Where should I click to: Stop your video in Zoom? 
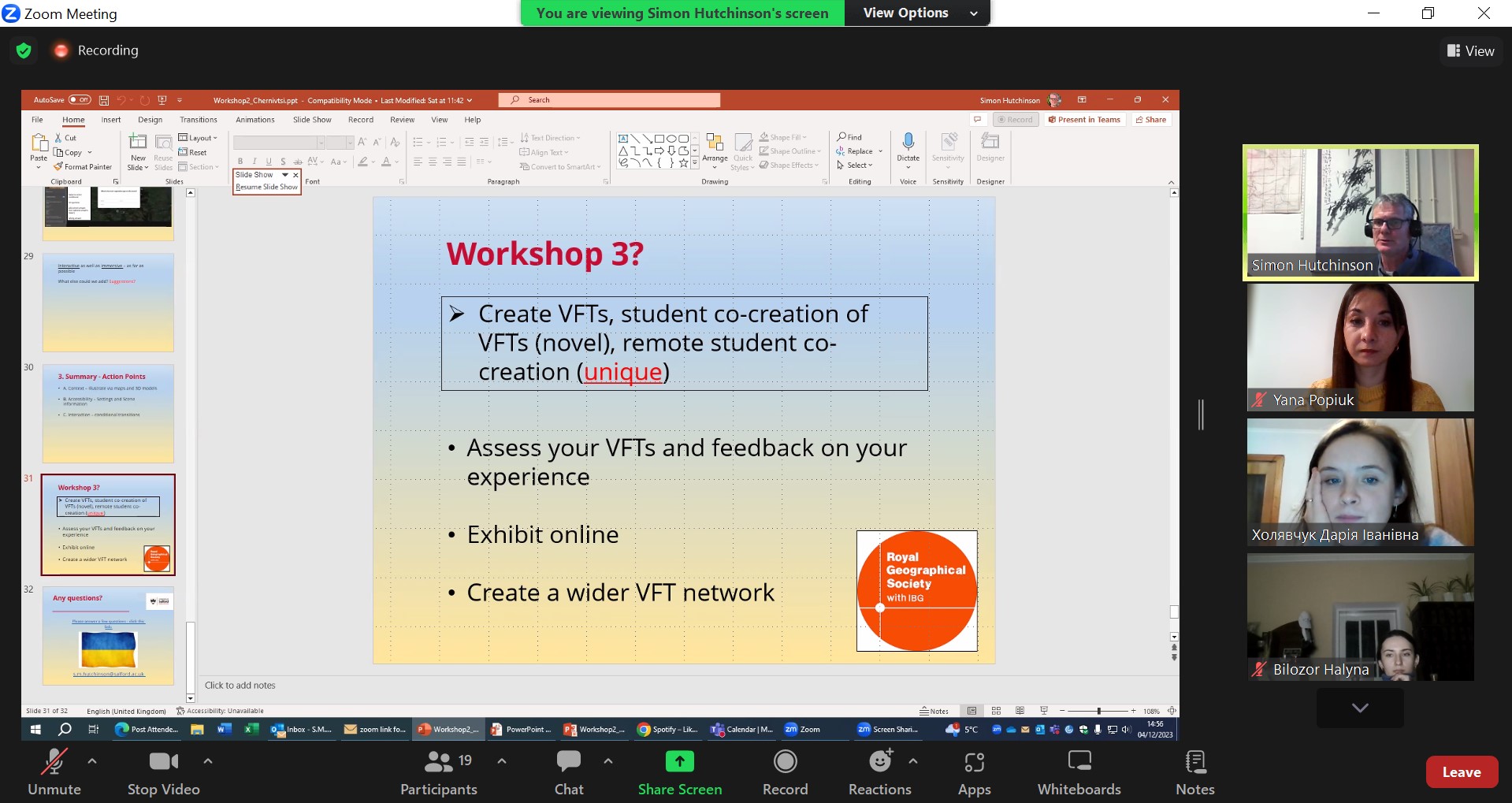pos(164,772)
